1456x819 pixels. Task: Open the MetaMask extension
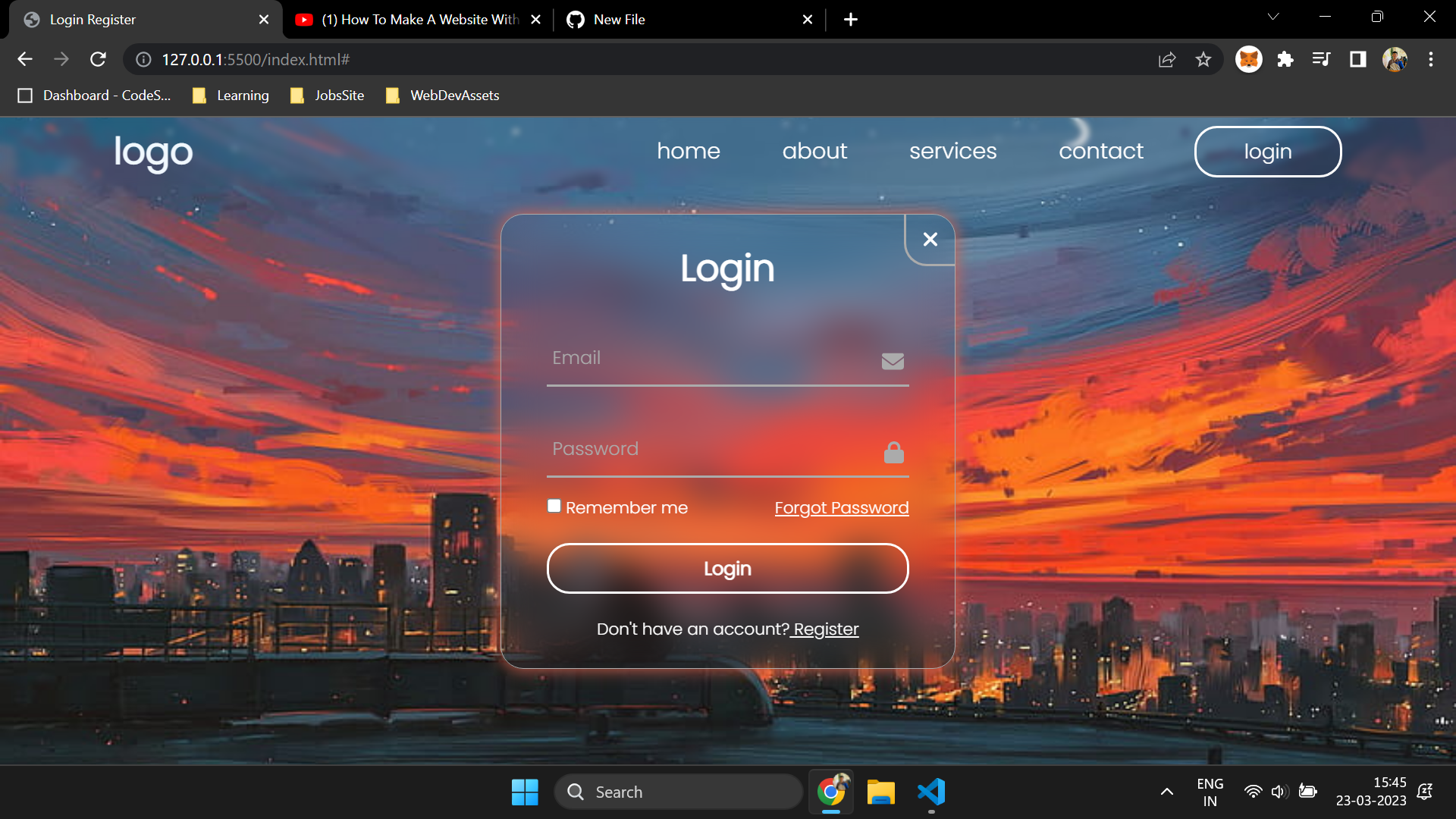click(1249, 59)
